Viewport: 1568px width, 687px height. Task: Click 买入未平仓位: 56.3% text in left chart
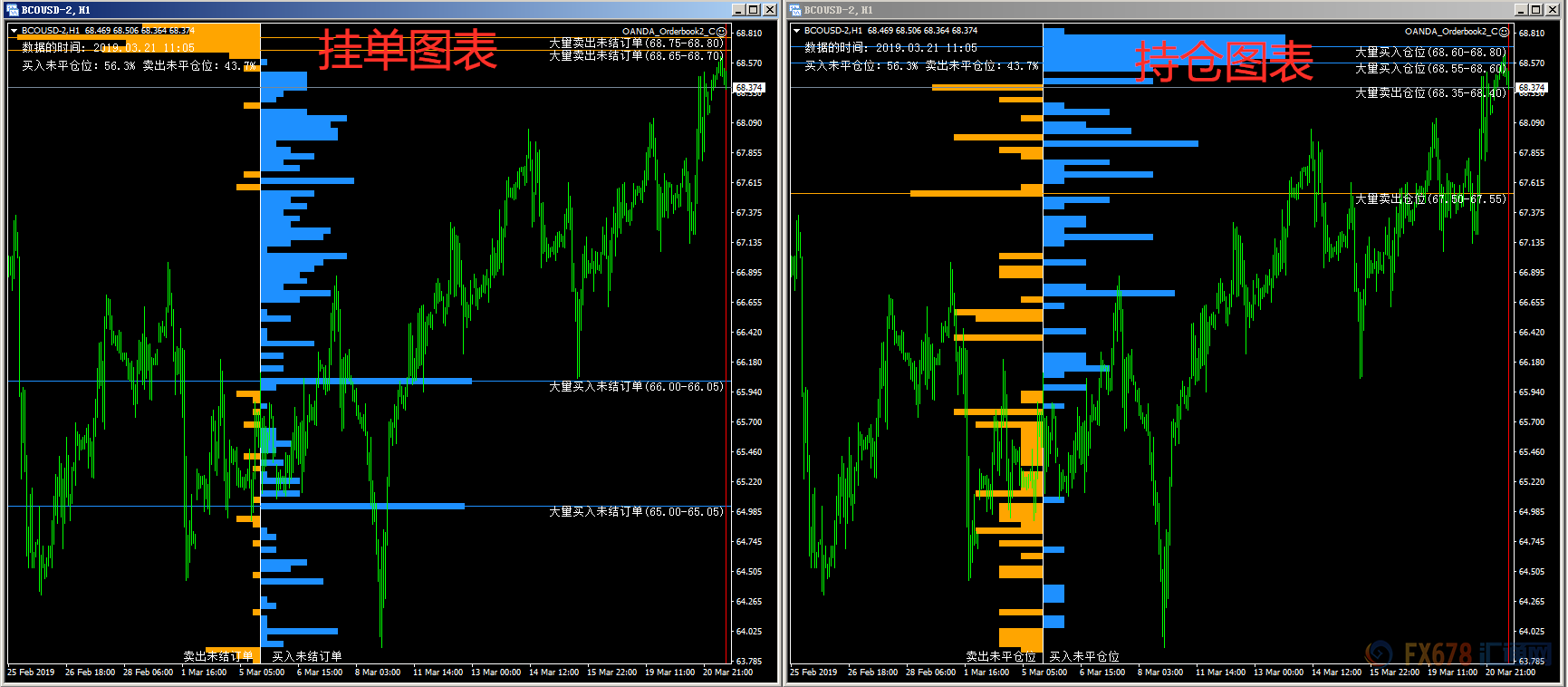pos(79,65)
